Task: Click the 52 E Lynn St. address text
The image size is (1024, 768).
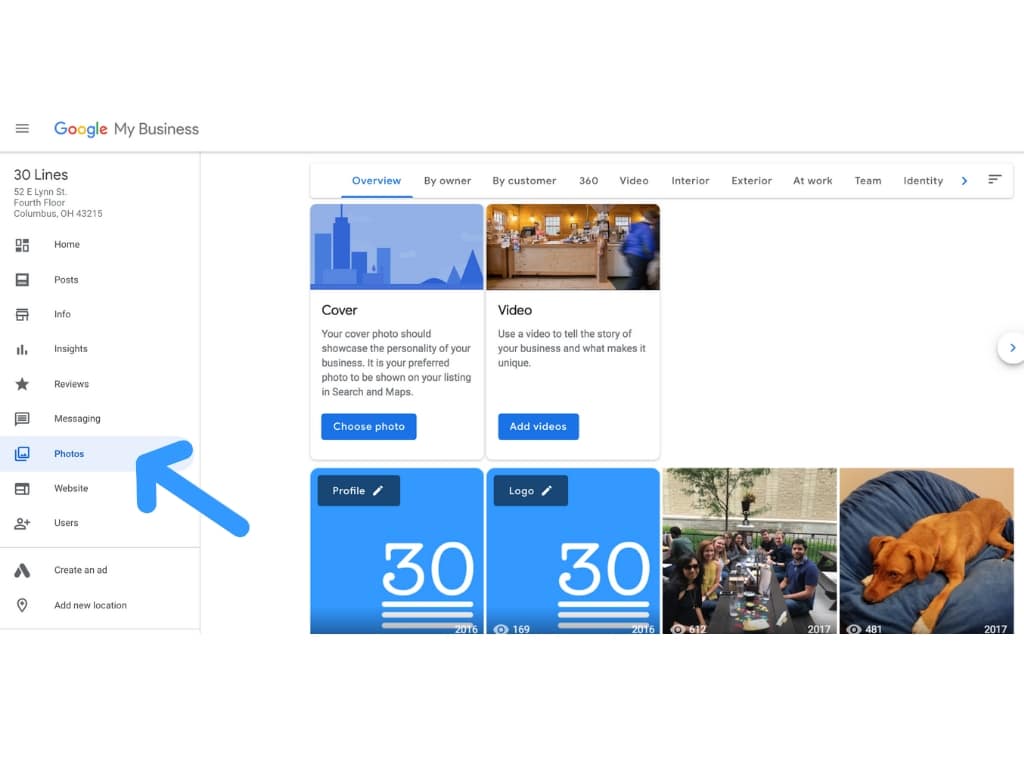Action: pos(40,192)
